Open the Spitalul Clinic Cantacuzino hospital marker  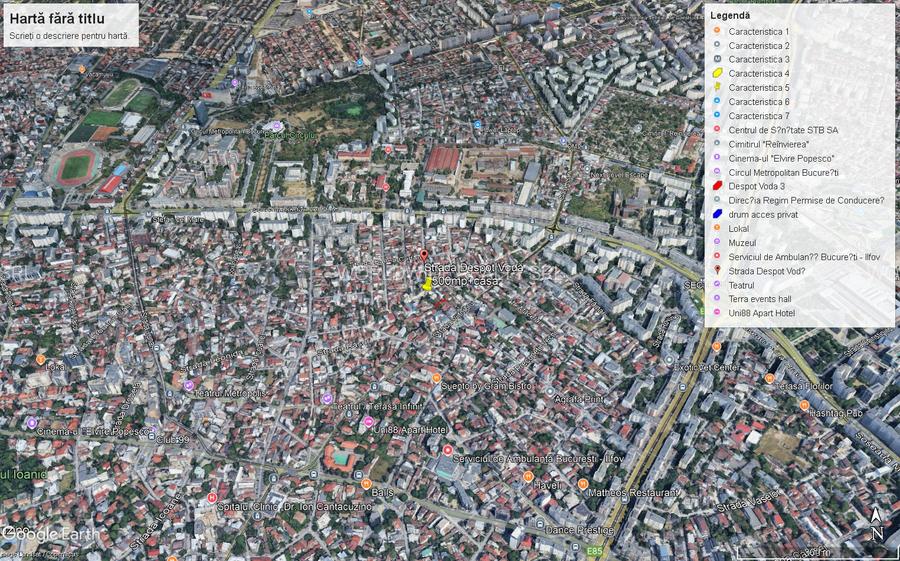(212, 497)
